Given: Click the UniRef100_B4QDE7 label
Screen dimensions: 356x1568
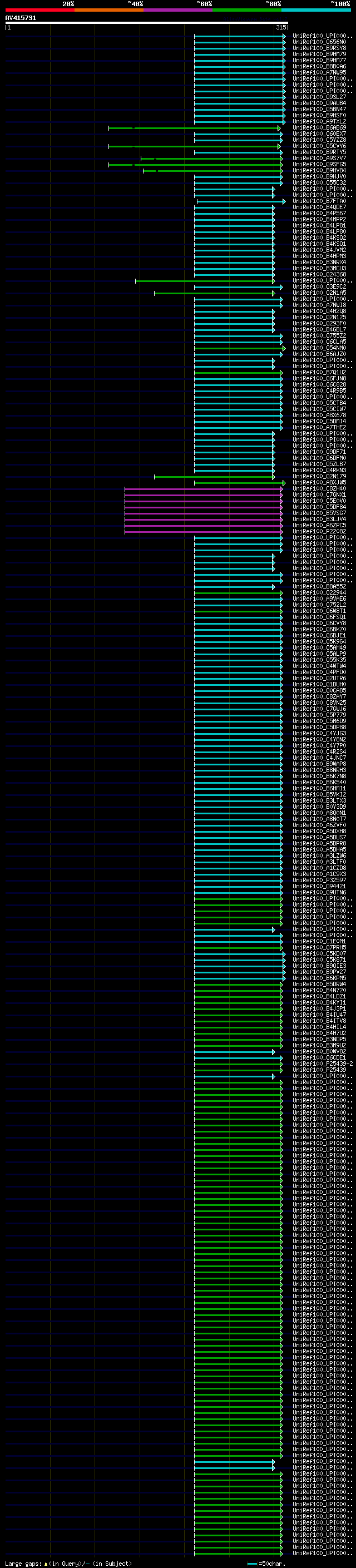Looking at the screenshot, I should [319, 207].
